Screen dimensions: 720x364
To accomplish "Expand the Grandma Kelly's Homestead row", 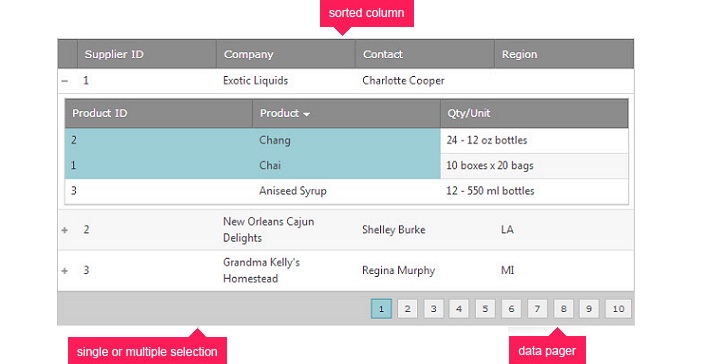I will (65, 271).
